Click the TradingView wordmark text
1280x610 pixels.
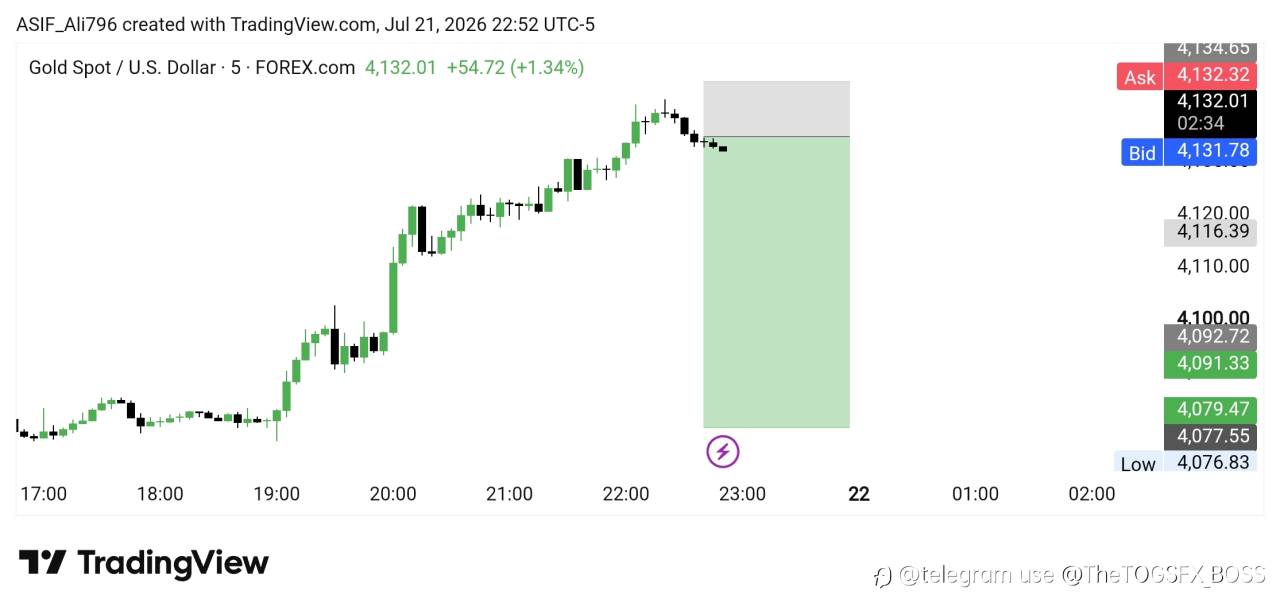174,563
